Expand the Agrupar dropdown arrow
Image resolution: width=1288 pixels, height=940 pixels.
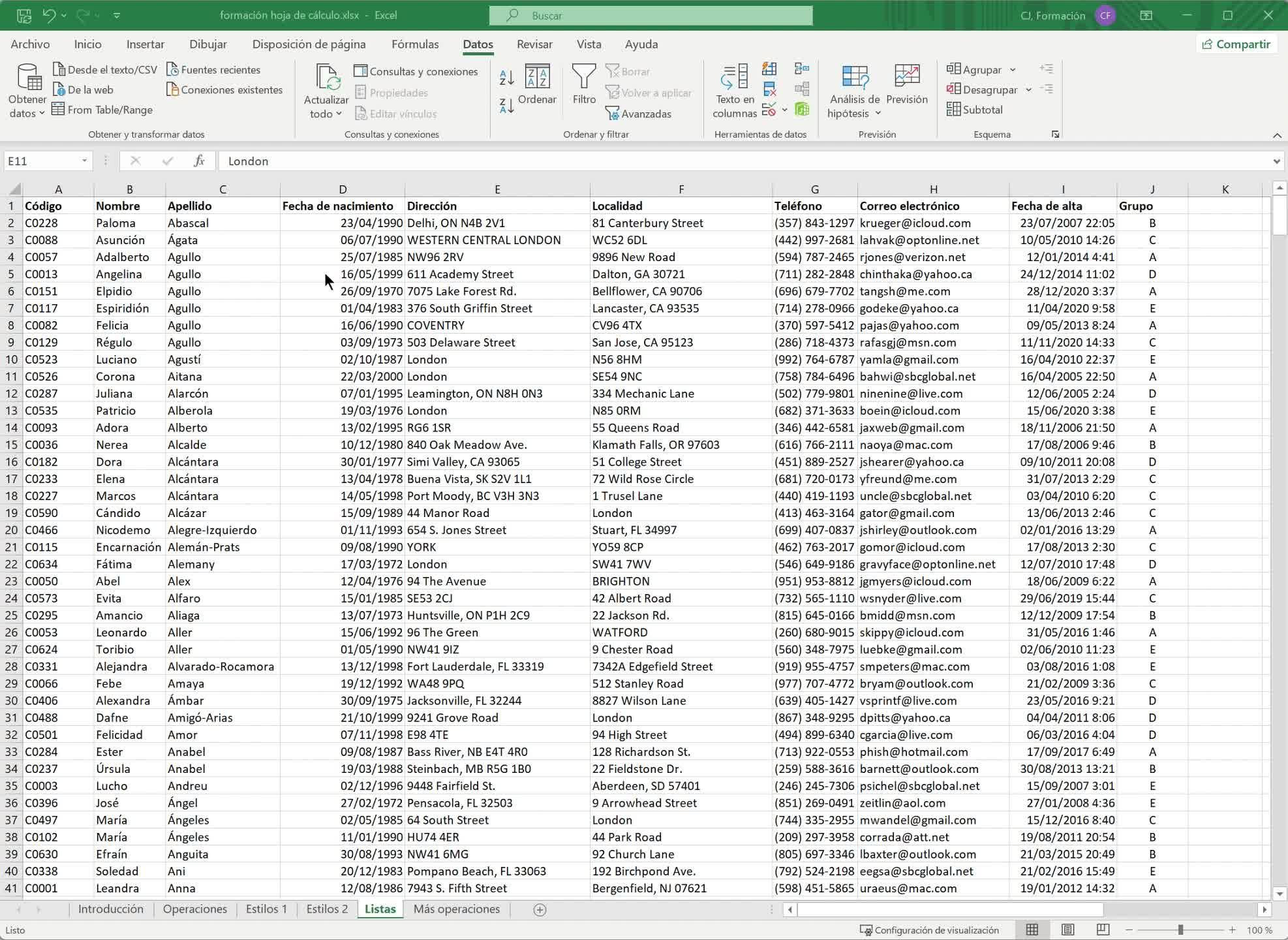coord(1013,70)
